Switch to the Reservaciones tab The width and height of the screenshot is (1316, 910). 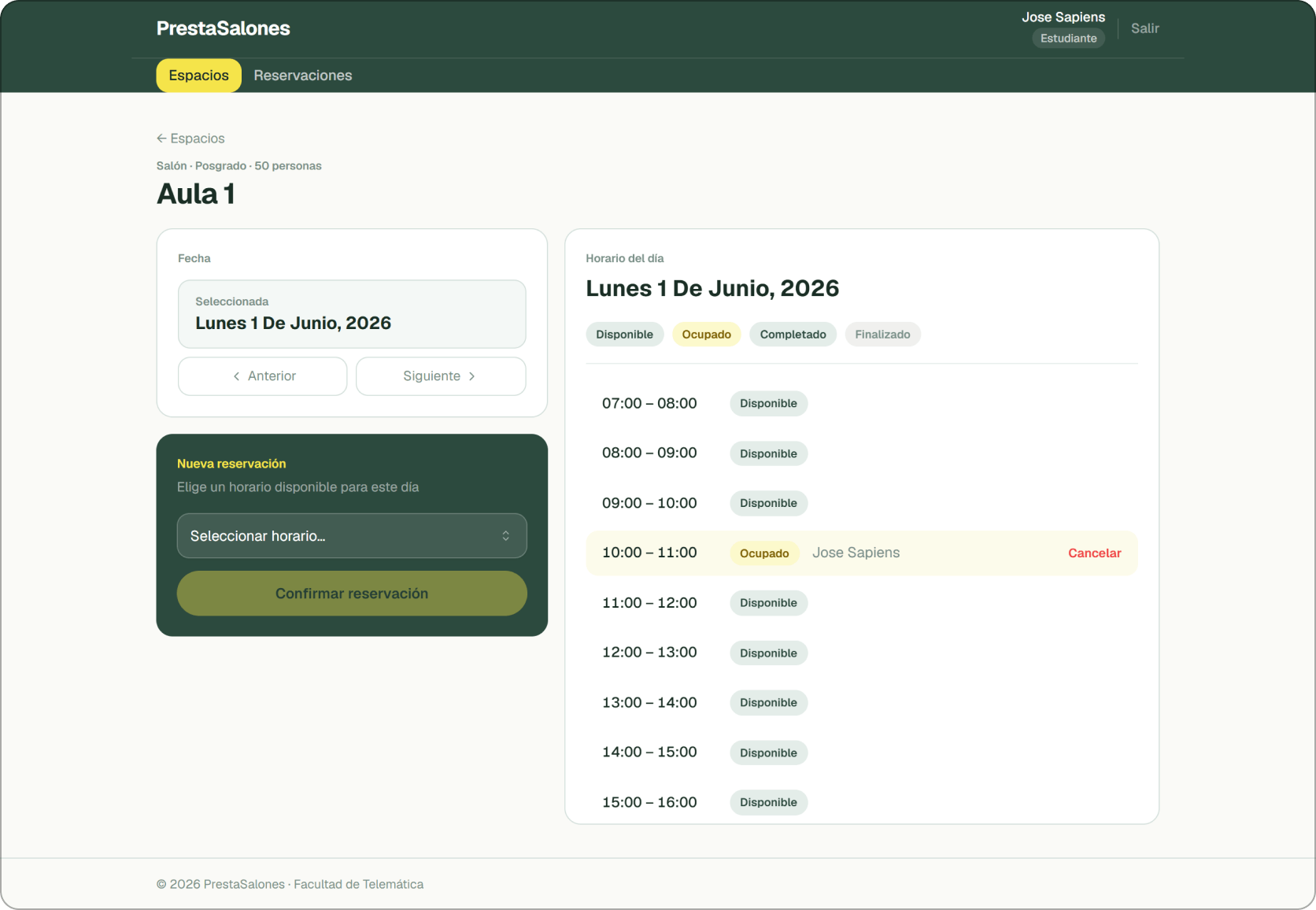[x=303, y=76]
